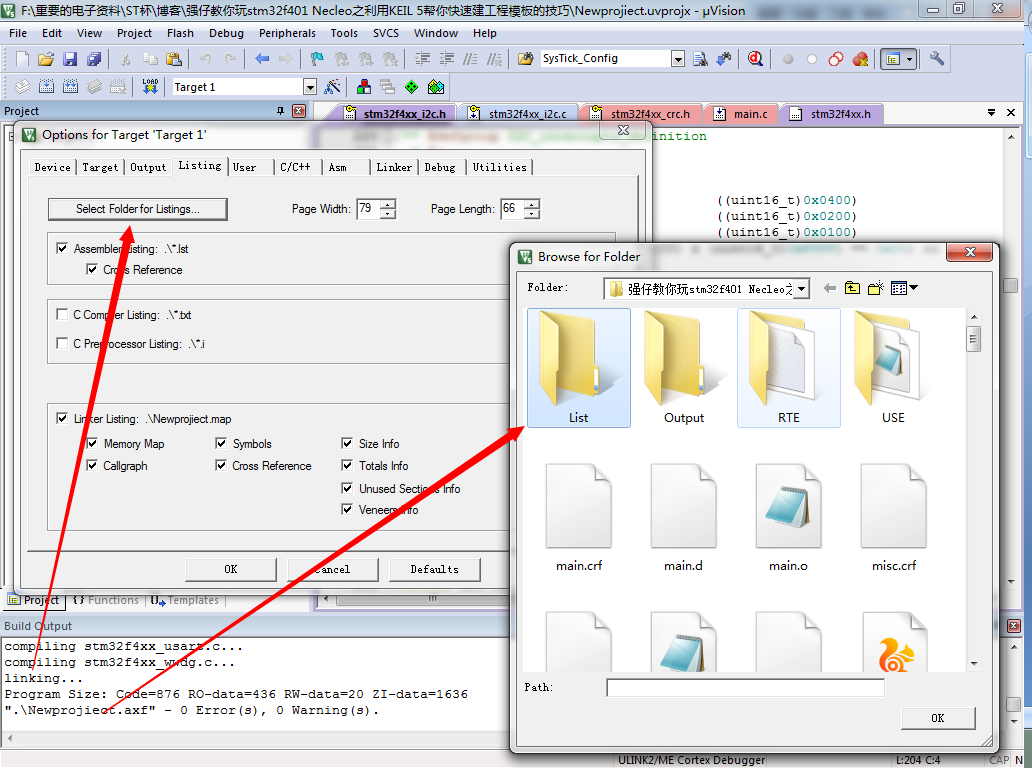This screenshot has width=1032, height=768.
Task: Uncheck the Callgraph option
Action: click(x=92, y=466)
